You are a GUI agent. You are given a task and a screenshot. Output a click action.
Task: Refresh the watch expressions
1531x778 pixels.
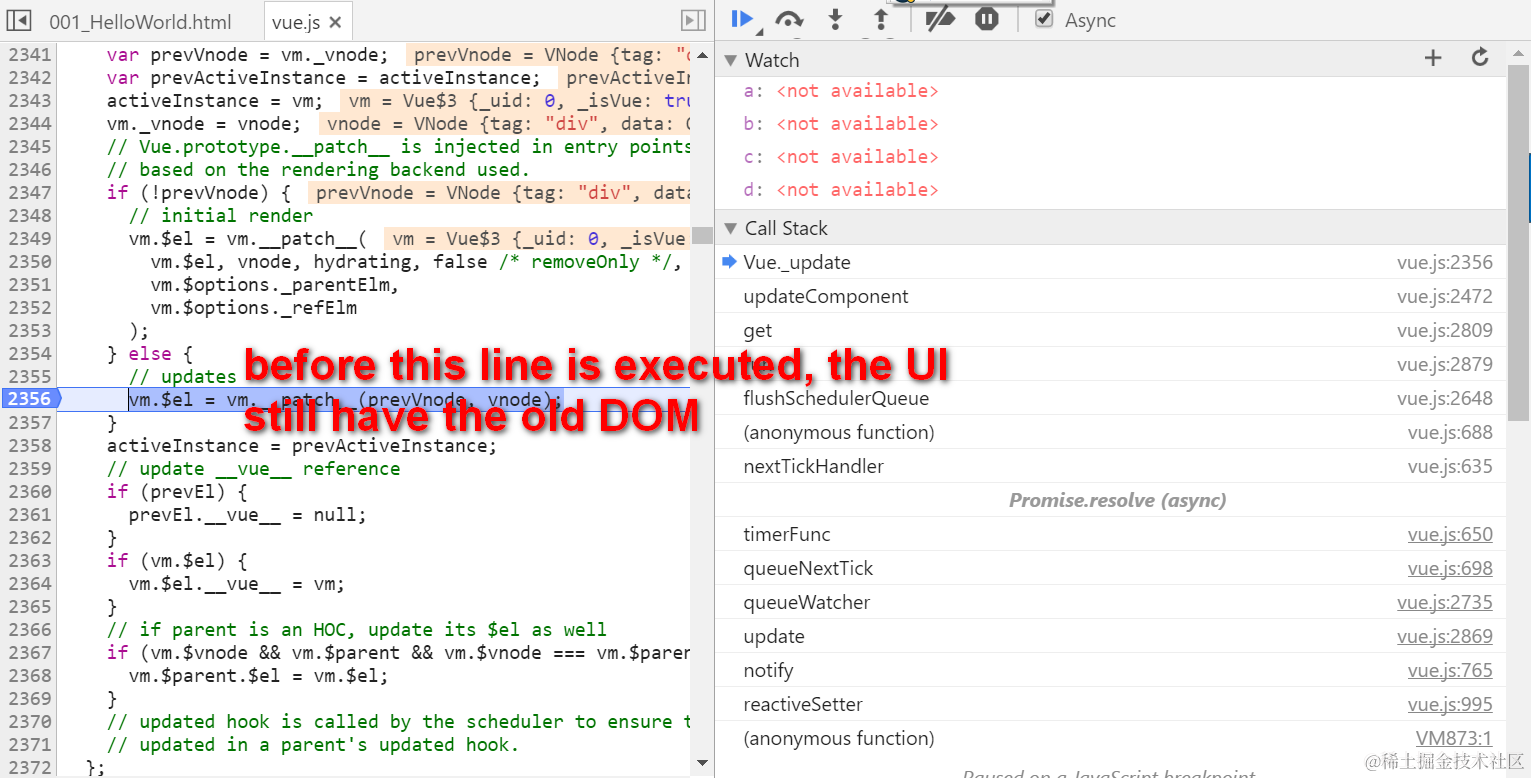pos(1480,58)
